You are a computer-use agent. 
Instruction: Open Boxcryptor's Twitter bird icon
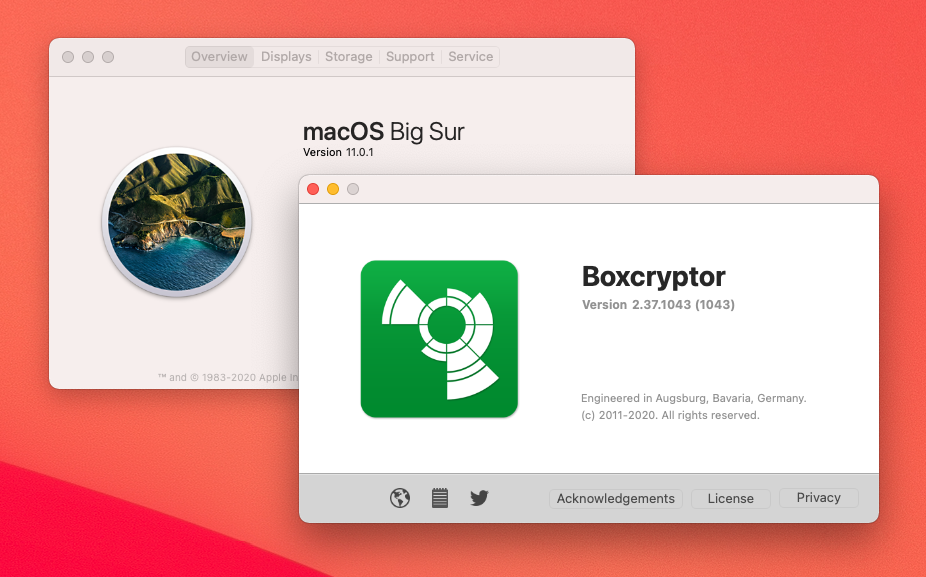(479, 498)
